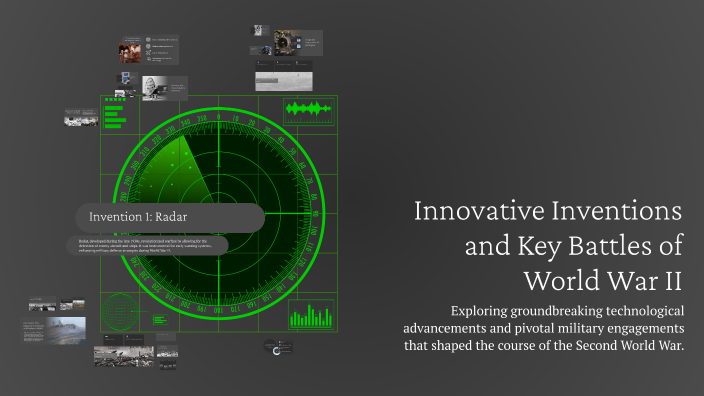Viewport: 704px width, 396px height.
Task: Open the circular slide with the white ring
Action: pos(277,346)
